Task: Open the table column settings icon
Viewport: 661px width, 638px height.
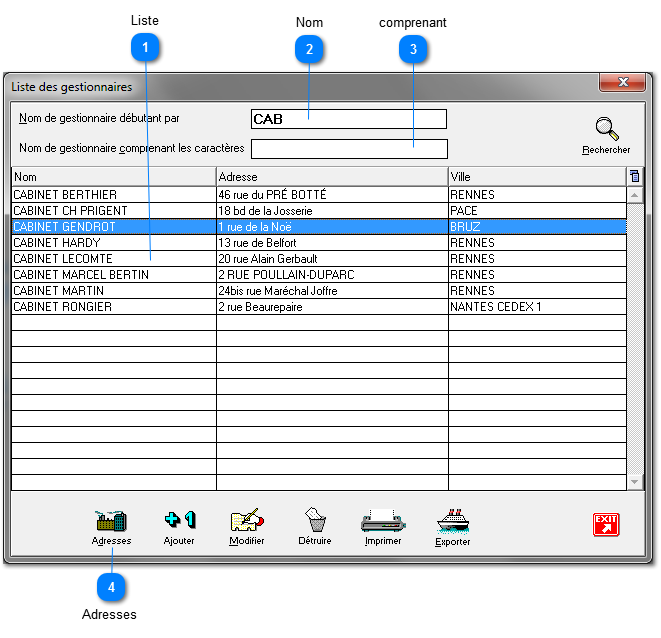Action: (634, 176)
